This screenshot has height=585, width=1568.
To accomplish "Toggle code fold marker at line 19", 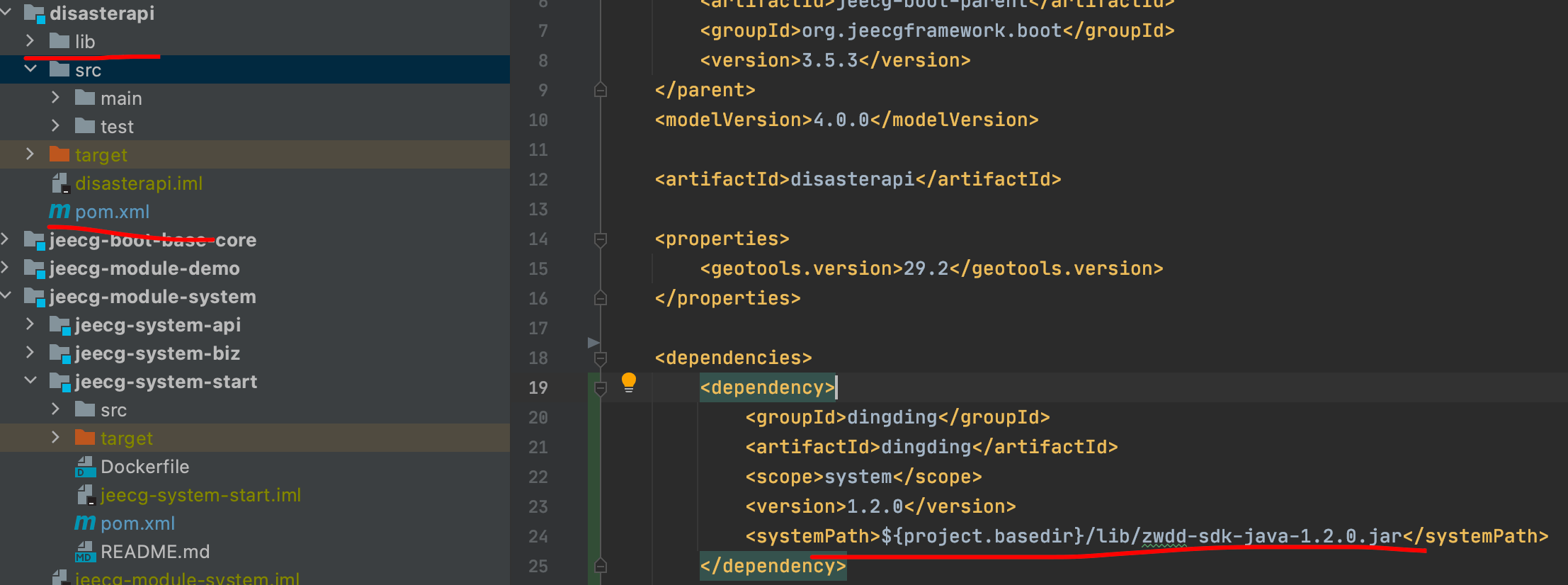I will pyautogui.click(x=601, y=388).
